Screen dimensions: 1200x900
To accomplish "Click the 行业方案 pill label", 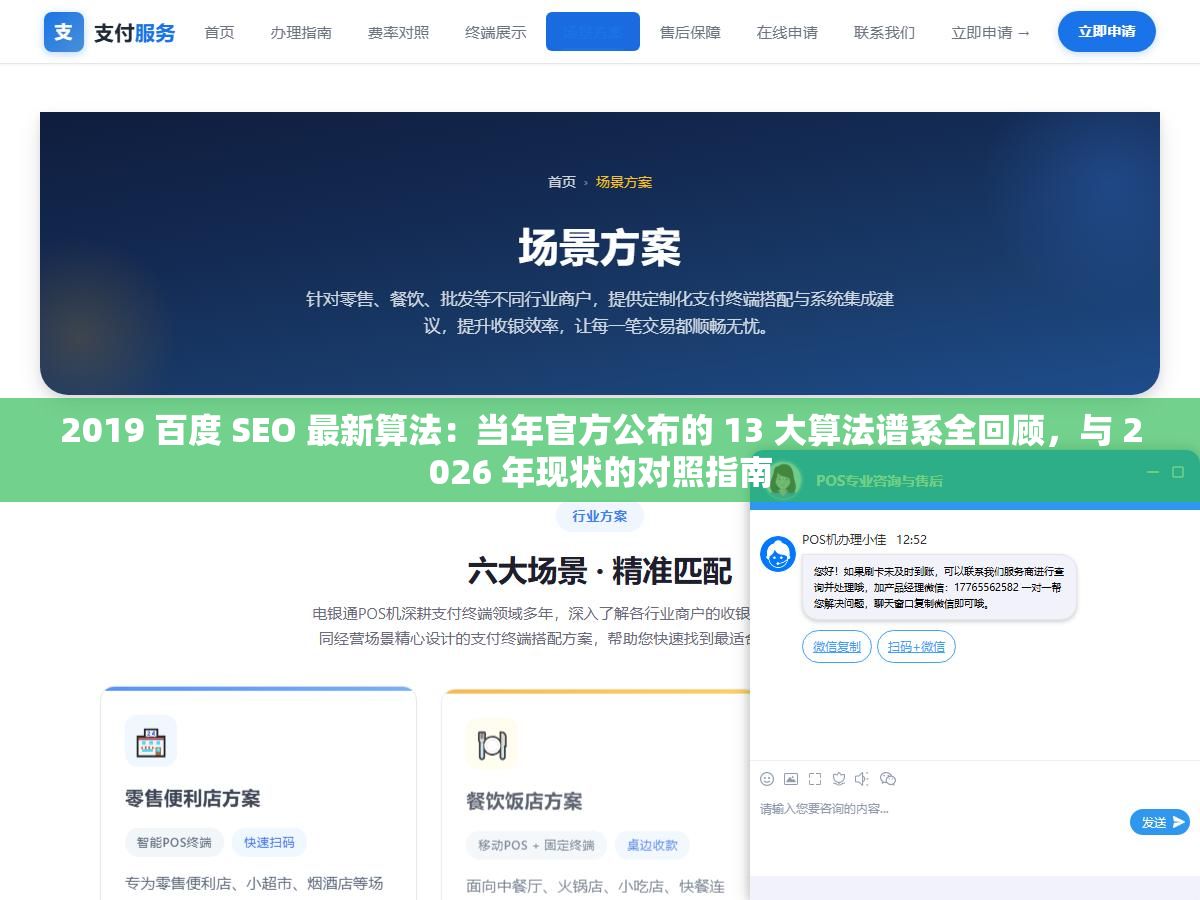I will pyautogui.click(x=600, y=516).
